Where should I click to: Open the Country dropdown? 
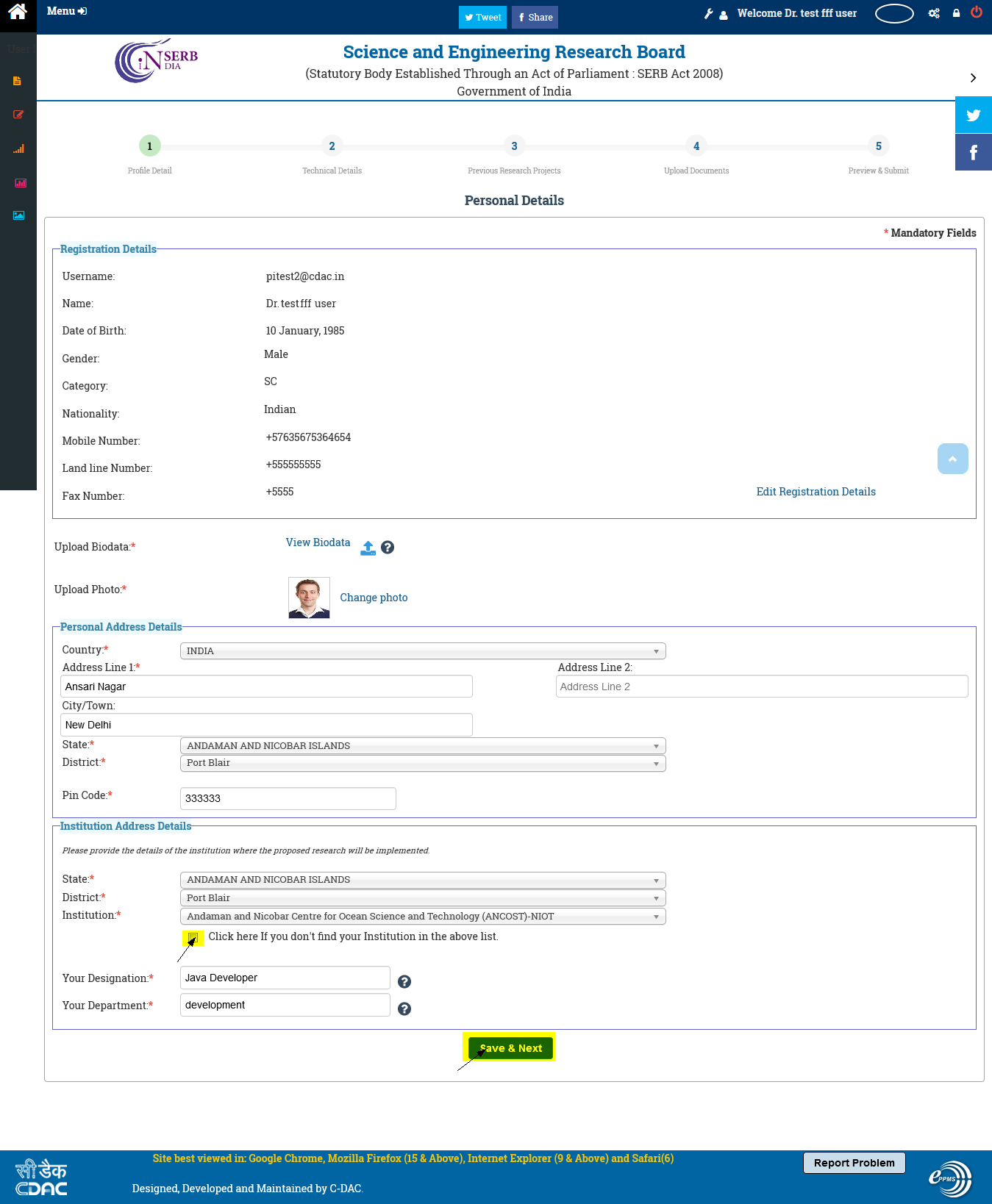(423, 651)
